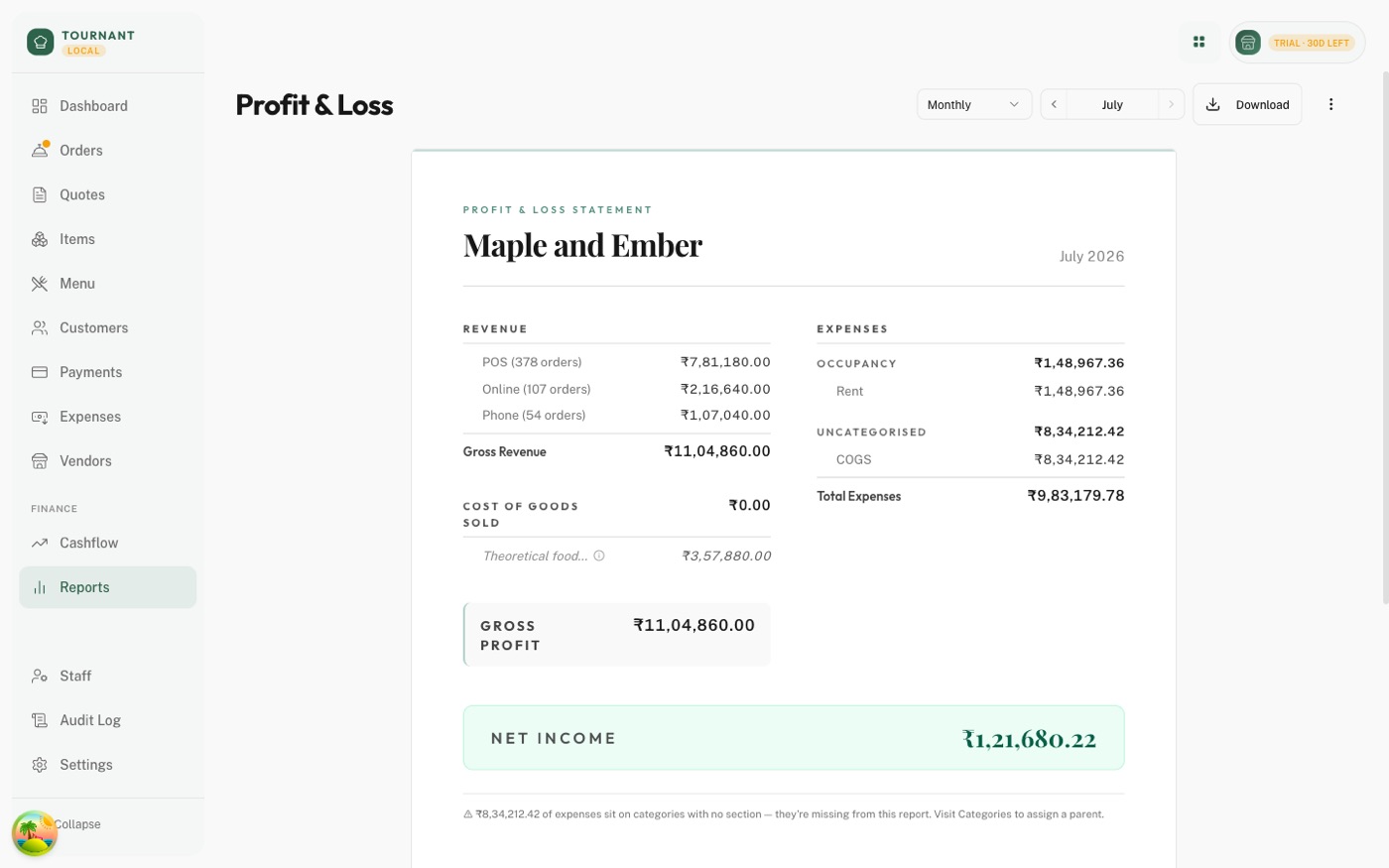Click the Gross Revenue ₹11,04,860.00 value
The image size is (1389, 868).
(x=717, y=451)
